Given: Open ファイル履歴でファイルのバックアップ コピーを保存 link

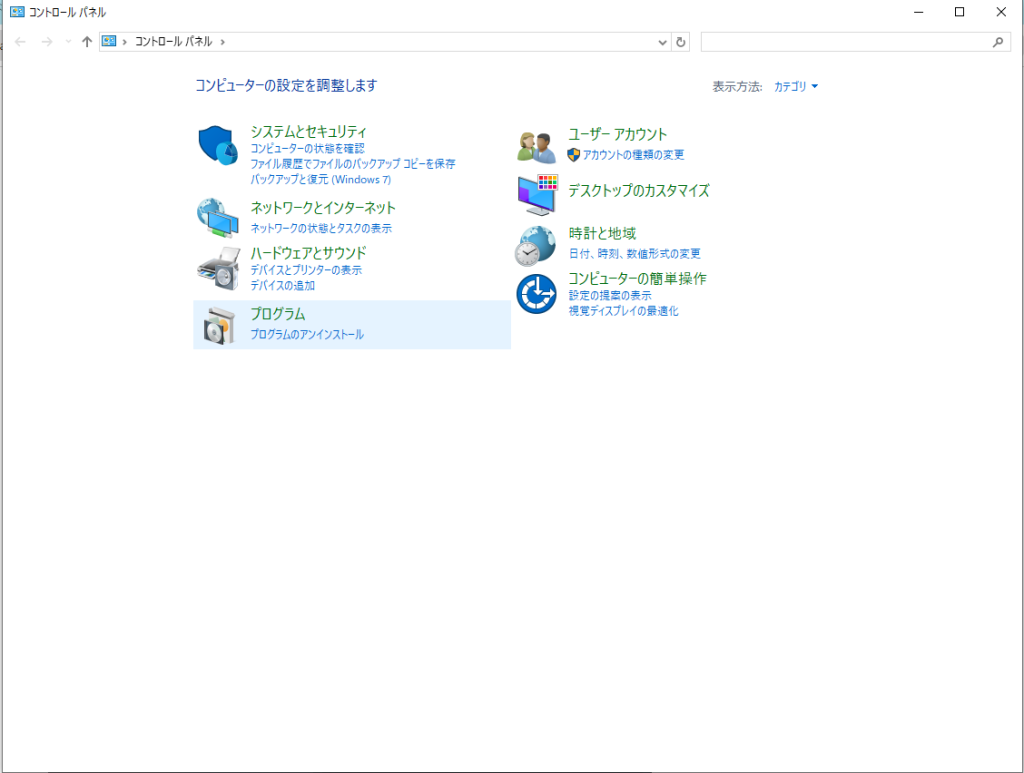Looking at the screenshot, I should (x=352, y=164).
